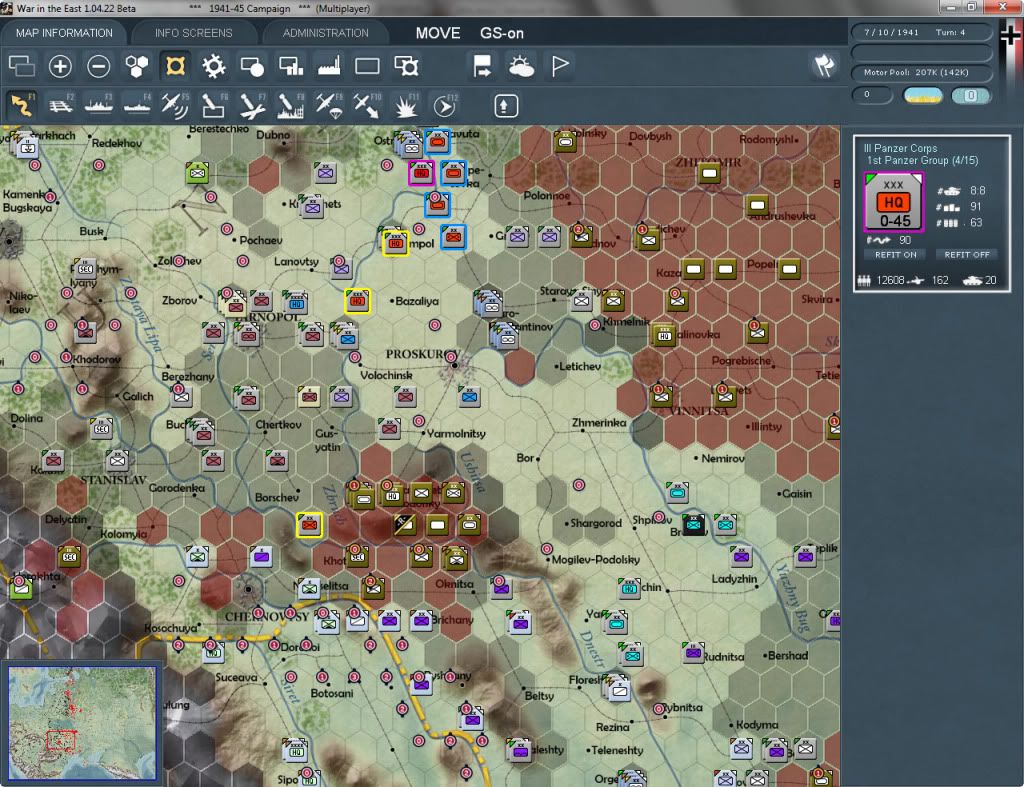Select the SEC unit near Delyatin
1024x787 pixels.
69,556
